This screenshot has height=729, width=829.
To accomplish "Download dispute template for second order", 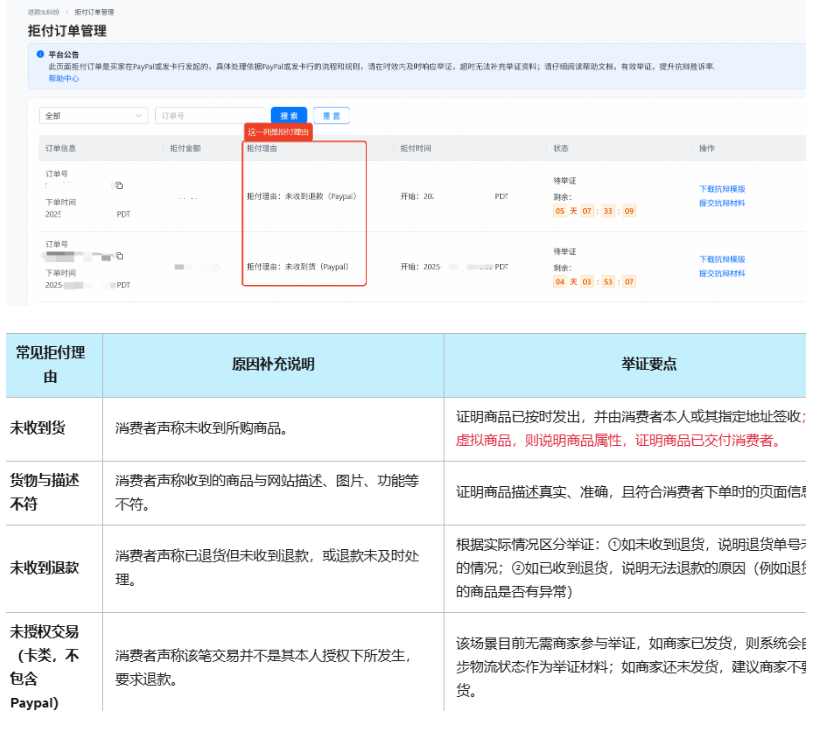I will click(x=721, y=259).
